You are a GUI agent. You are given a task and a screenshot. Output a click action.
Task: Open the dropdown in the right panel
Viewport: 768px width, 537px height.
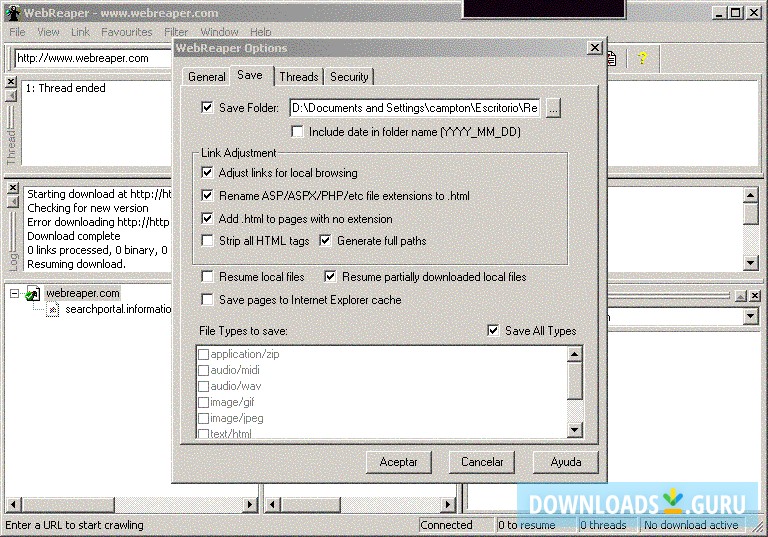coord(750,317)
